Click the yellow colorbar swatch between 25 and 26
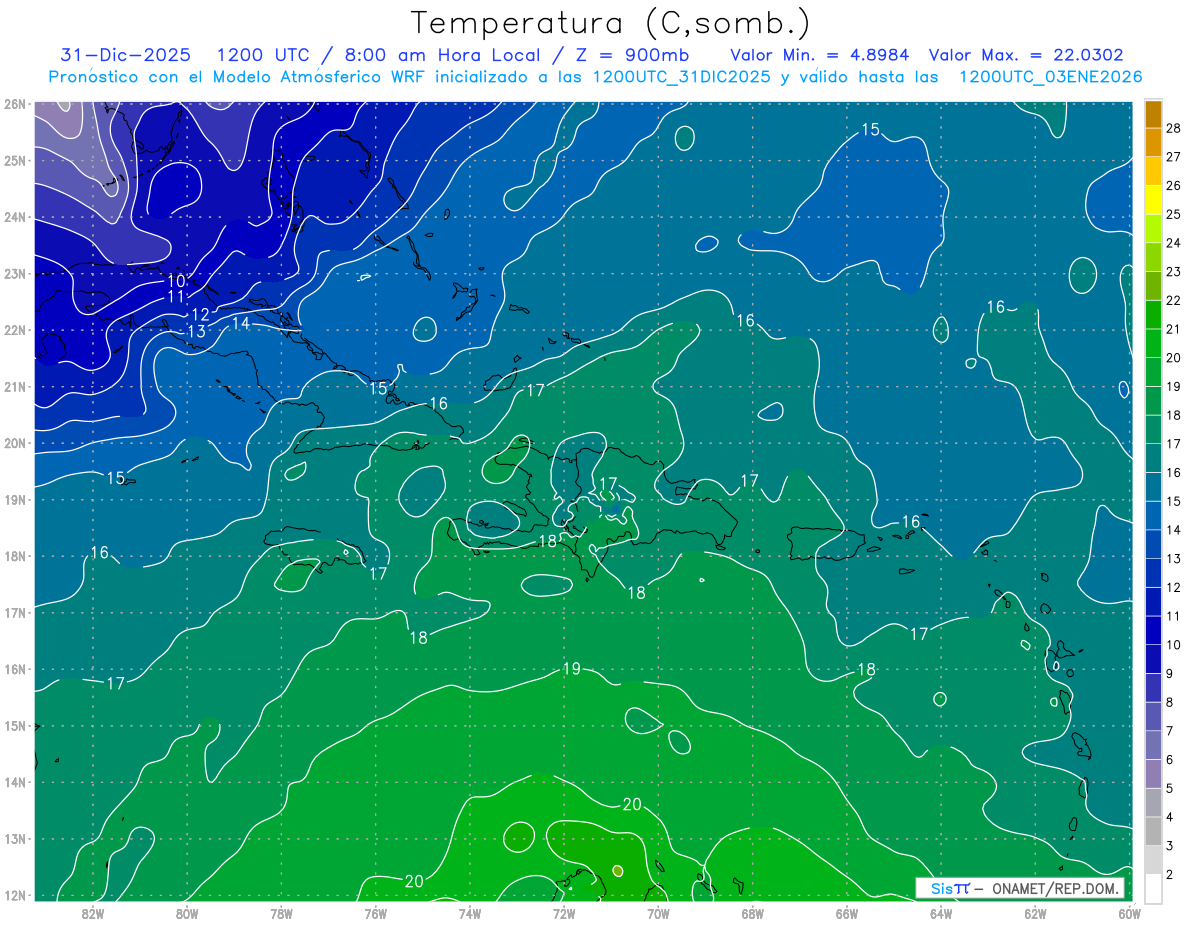This screenshot has height=927, width=1200. (x=1153, y=200)
